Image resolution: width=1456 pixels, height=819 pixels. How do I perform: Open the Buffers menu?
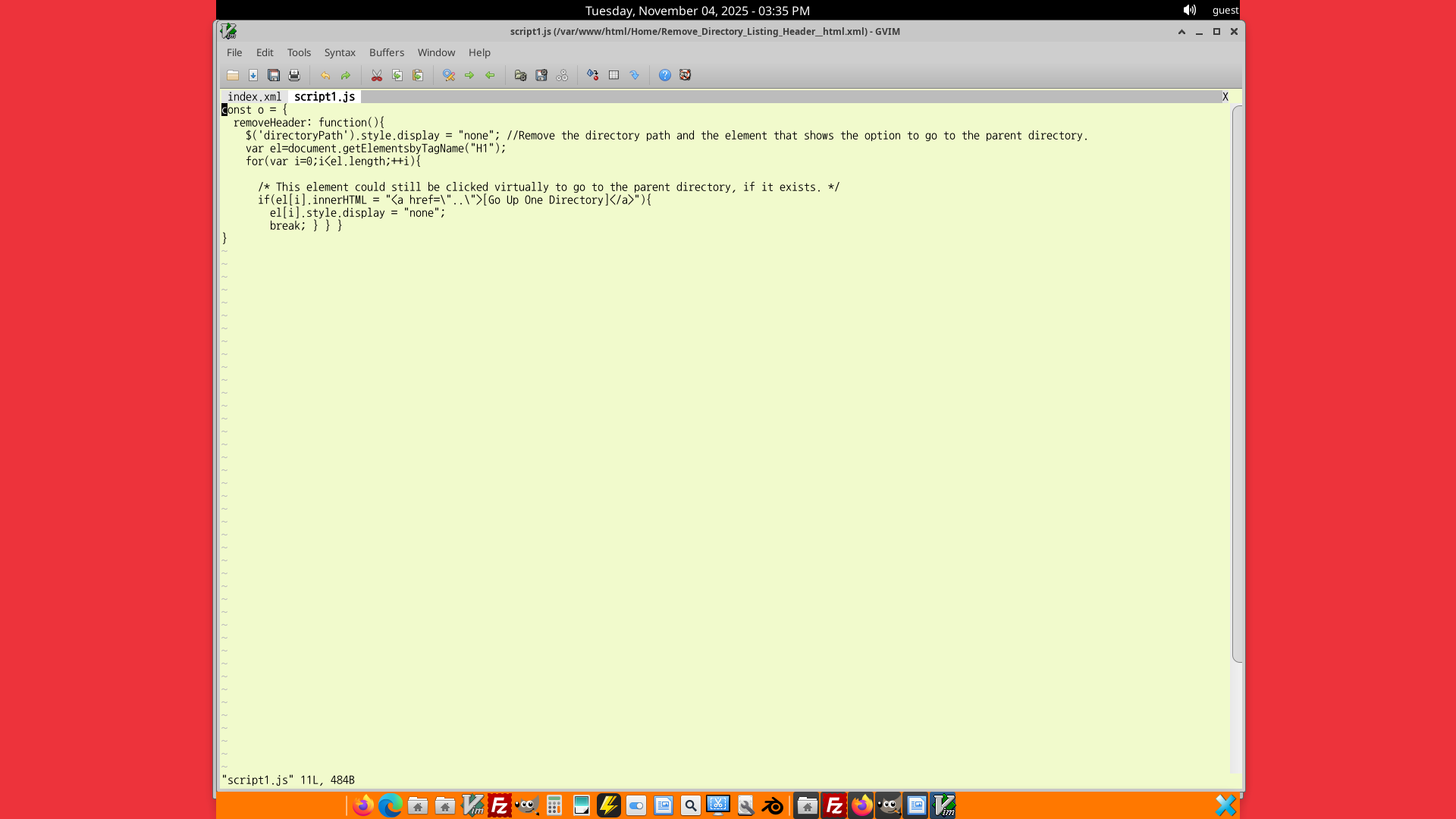pos(387,52)
